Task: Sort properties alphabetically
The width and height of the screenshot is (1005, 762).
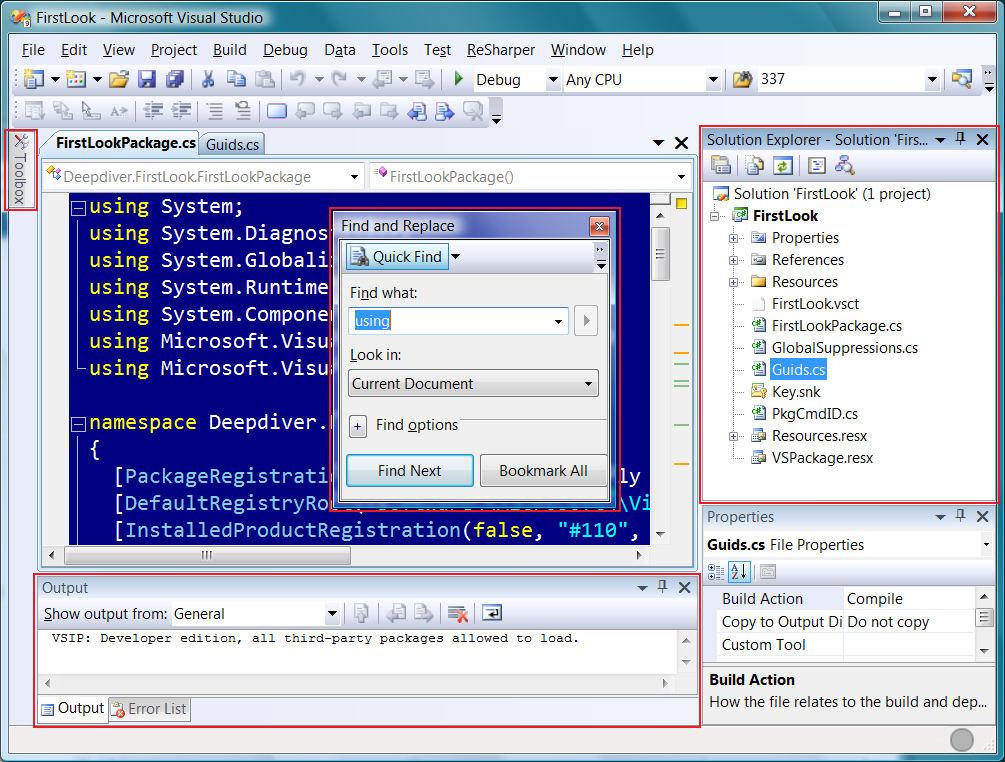Action: point(740,571)
